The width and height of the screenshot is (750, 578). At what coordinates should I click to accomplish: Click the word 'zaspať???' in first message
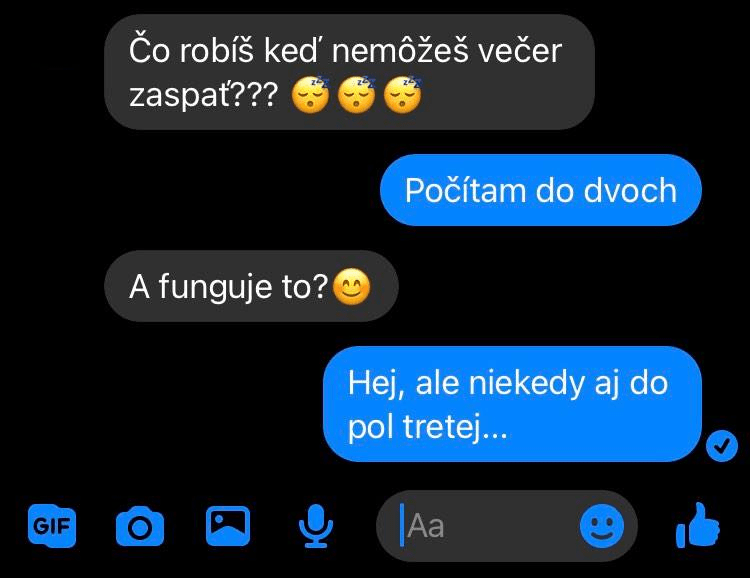[x=203, y=95]
